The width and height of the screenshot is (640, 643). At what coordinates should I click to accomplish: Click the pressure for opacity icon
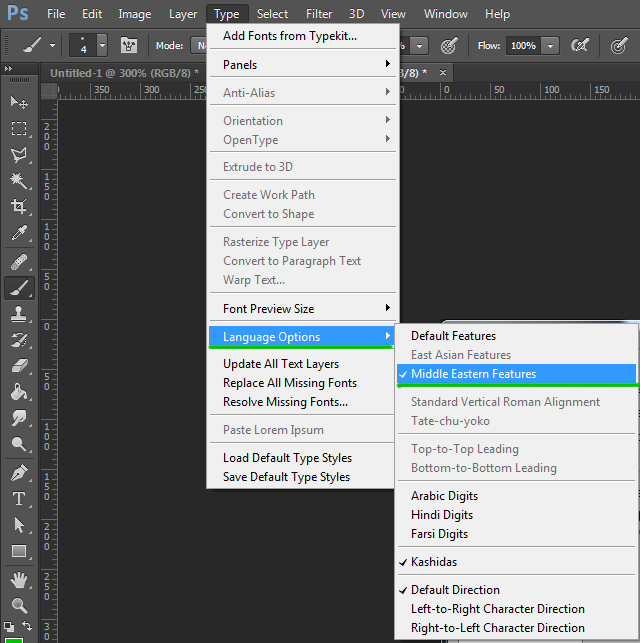pos(449,46)
